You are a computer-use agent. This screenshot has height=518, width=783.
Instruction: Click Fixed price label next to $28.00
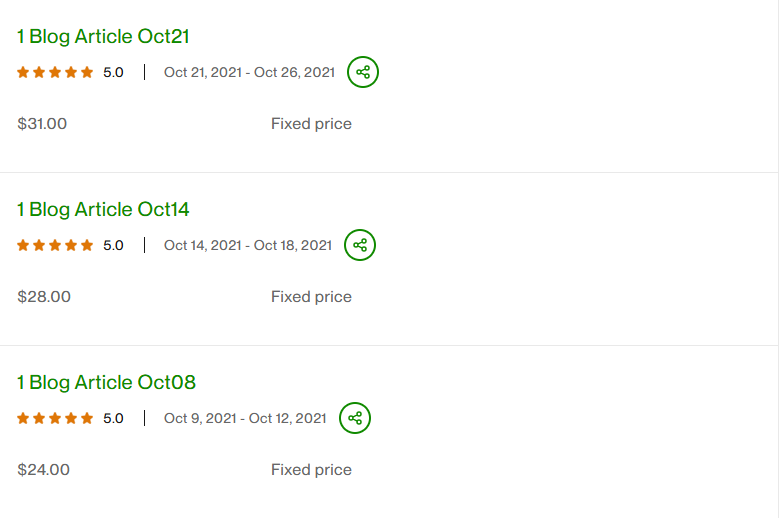[311, 297]
